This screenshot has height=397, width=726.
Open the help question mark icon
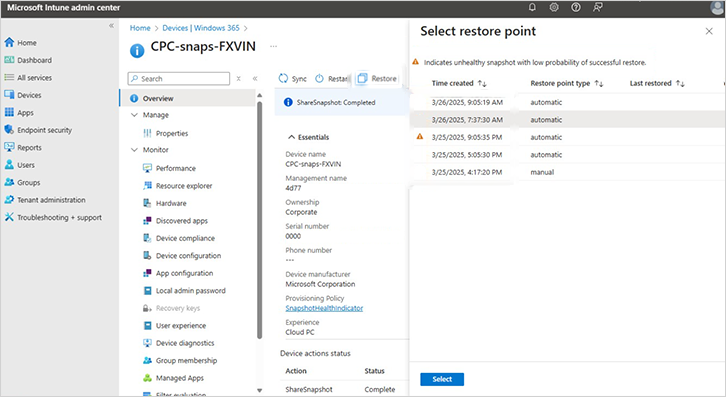click(x=576, y=7)
